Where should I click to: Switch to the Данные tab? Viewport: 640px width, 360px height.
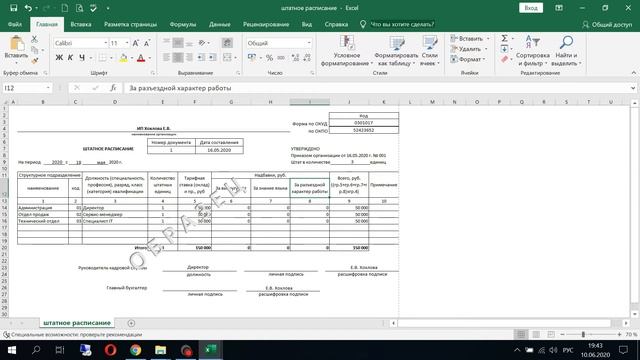[220, 24]
